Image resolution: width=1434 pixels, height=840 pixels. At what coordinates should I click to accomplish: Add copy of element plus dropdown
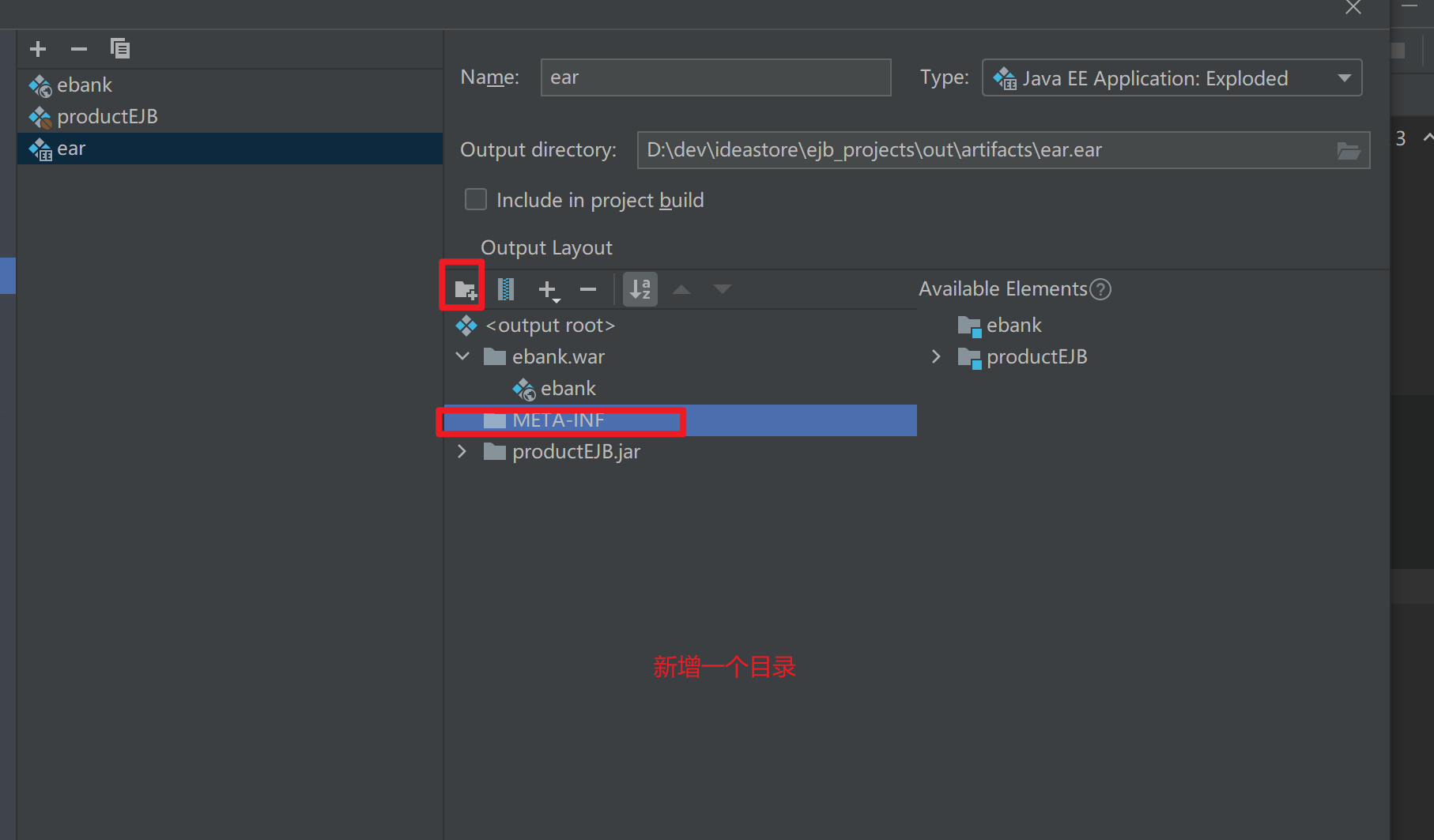click(x=549, y=290)
